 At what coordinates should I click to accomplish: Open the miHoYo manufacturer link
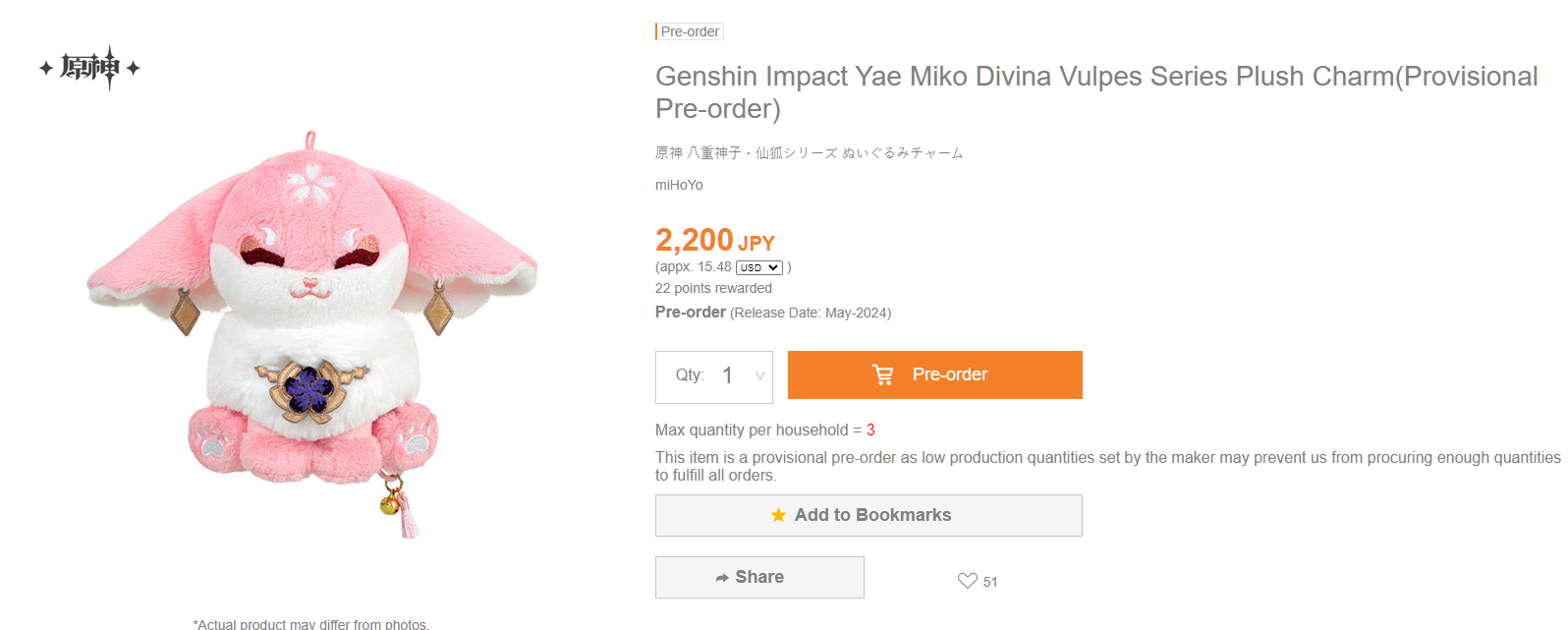coord(679,185)
